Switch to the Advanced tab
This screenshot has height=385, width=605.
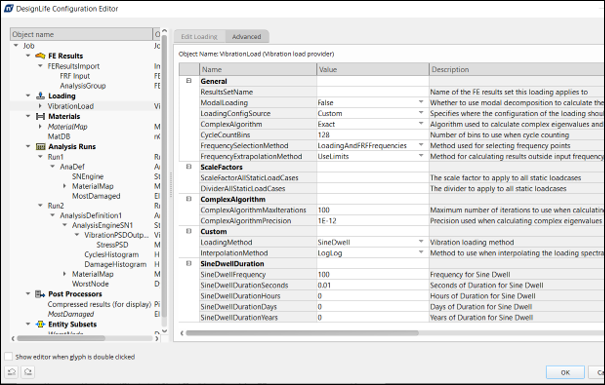247,37
